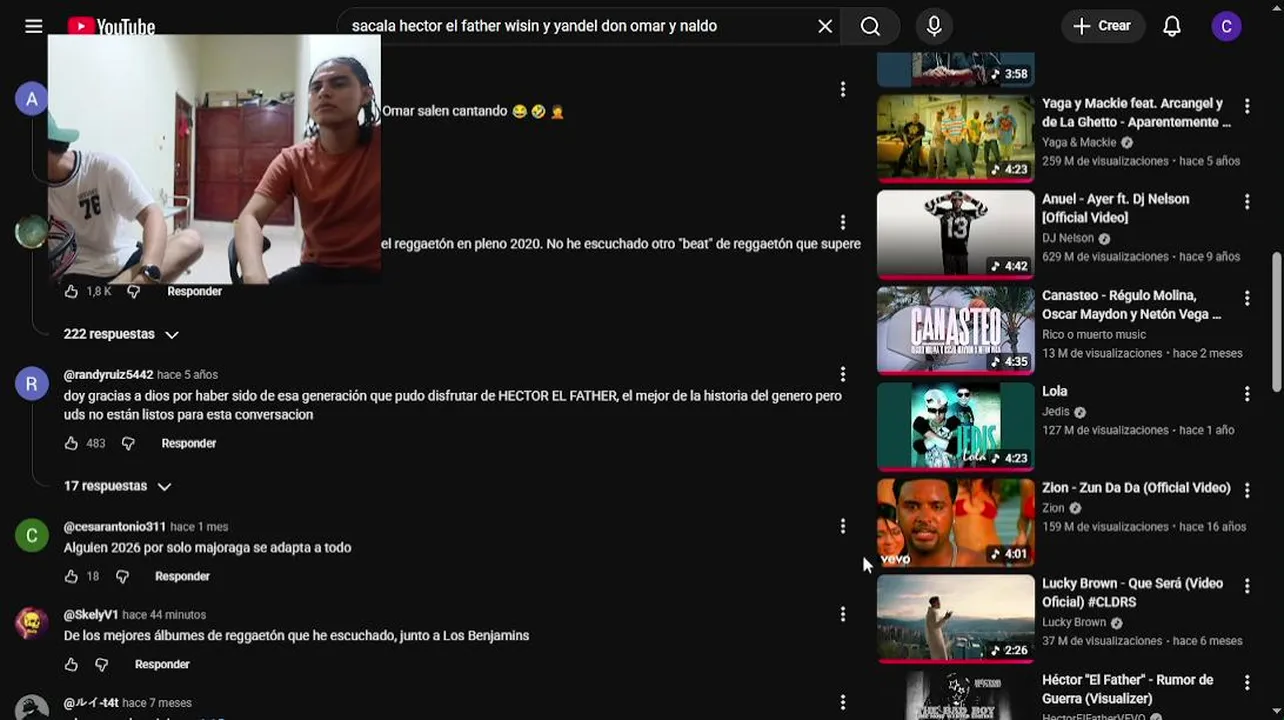Open Yaga y Mackie Aparentemente thumbnail

coord(956,138)
